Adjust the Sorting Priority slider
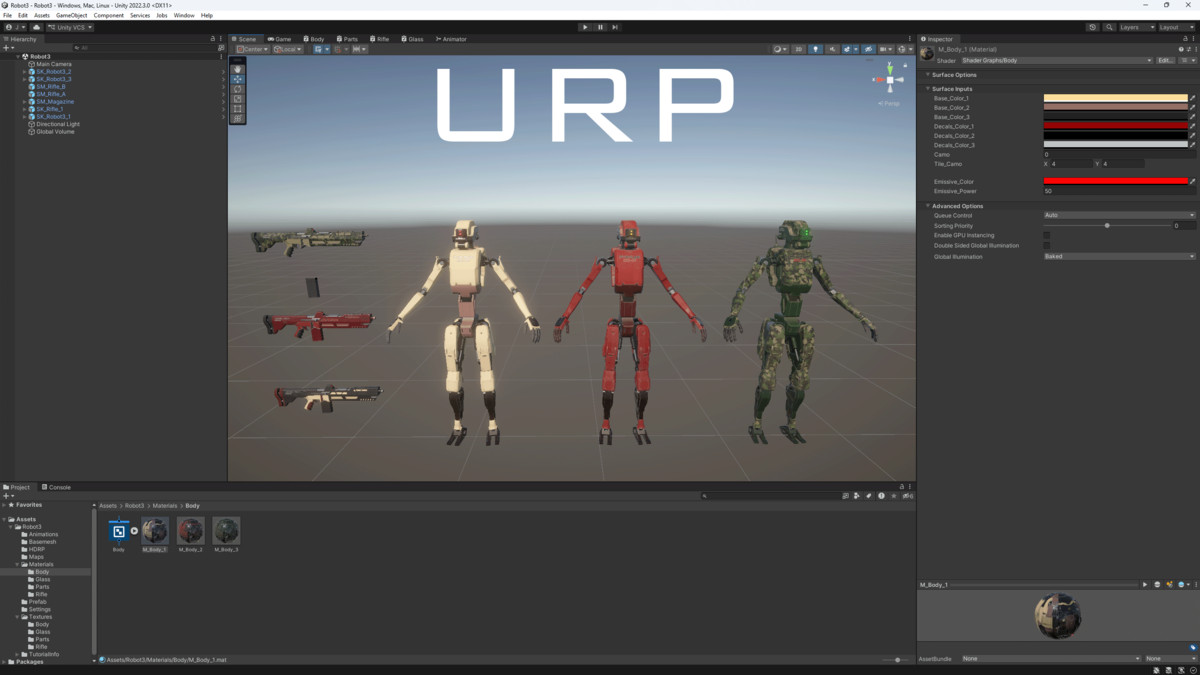The width and height of the screenshot is (1200, 675). tap(1107, 226)
